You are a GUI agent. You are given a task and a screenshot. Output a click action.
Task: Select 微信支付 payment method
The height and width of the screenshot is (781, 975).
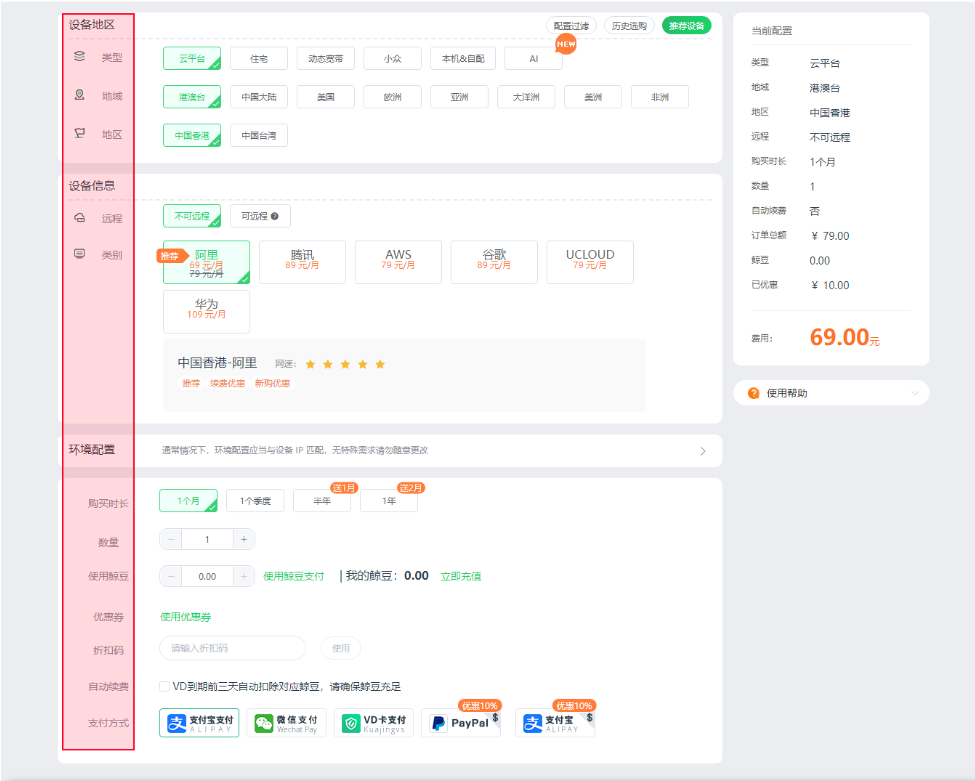[x=286, y=723]
